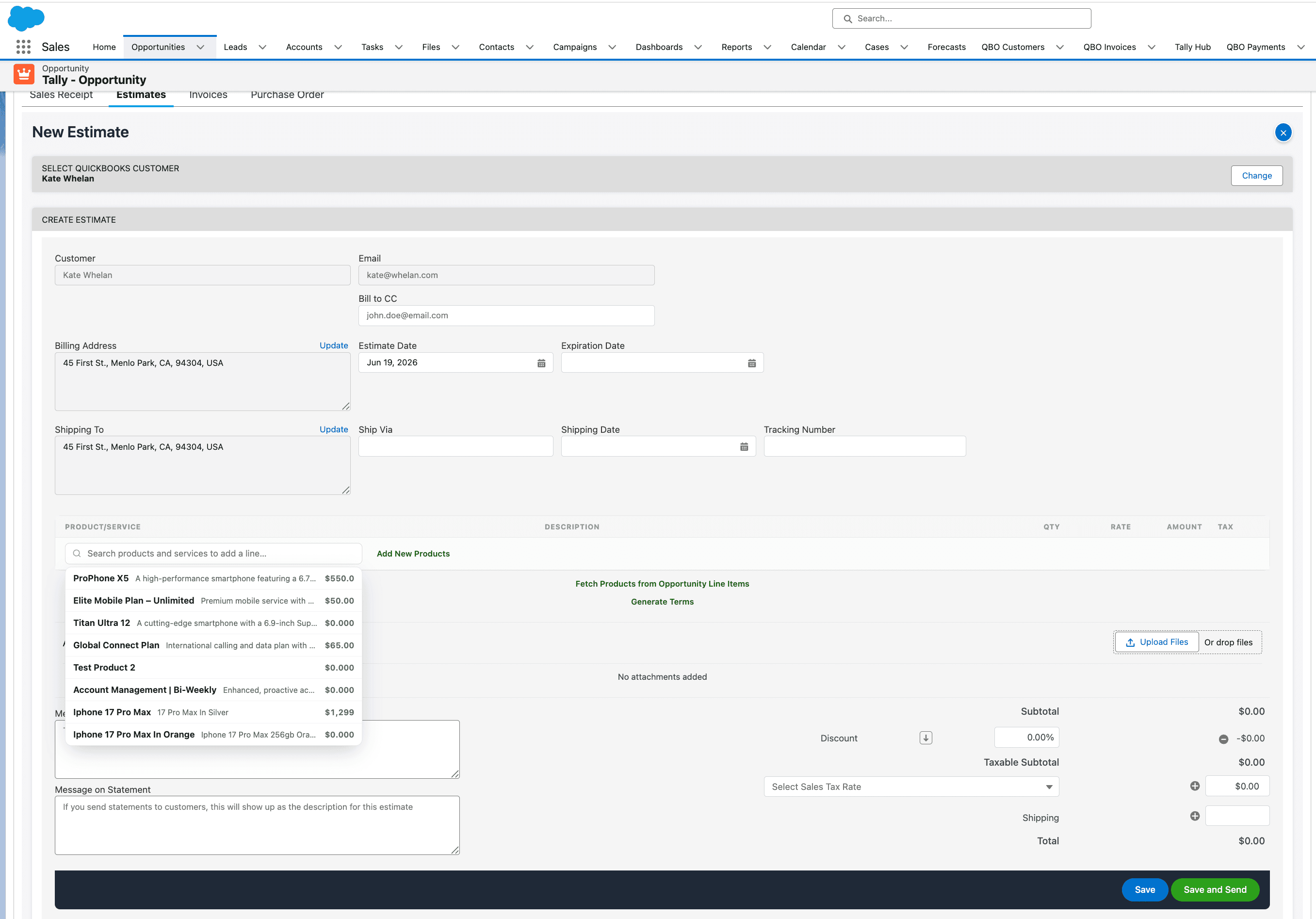Select ProPhone X5 from product list

tap(213, 578)
